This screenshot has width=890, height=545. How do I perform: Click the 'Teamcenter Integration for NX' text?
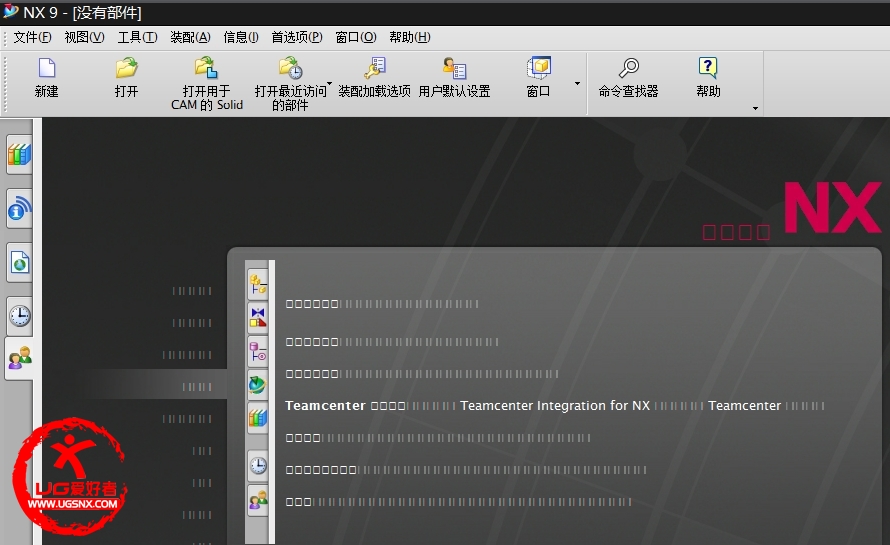coord(555,405)
